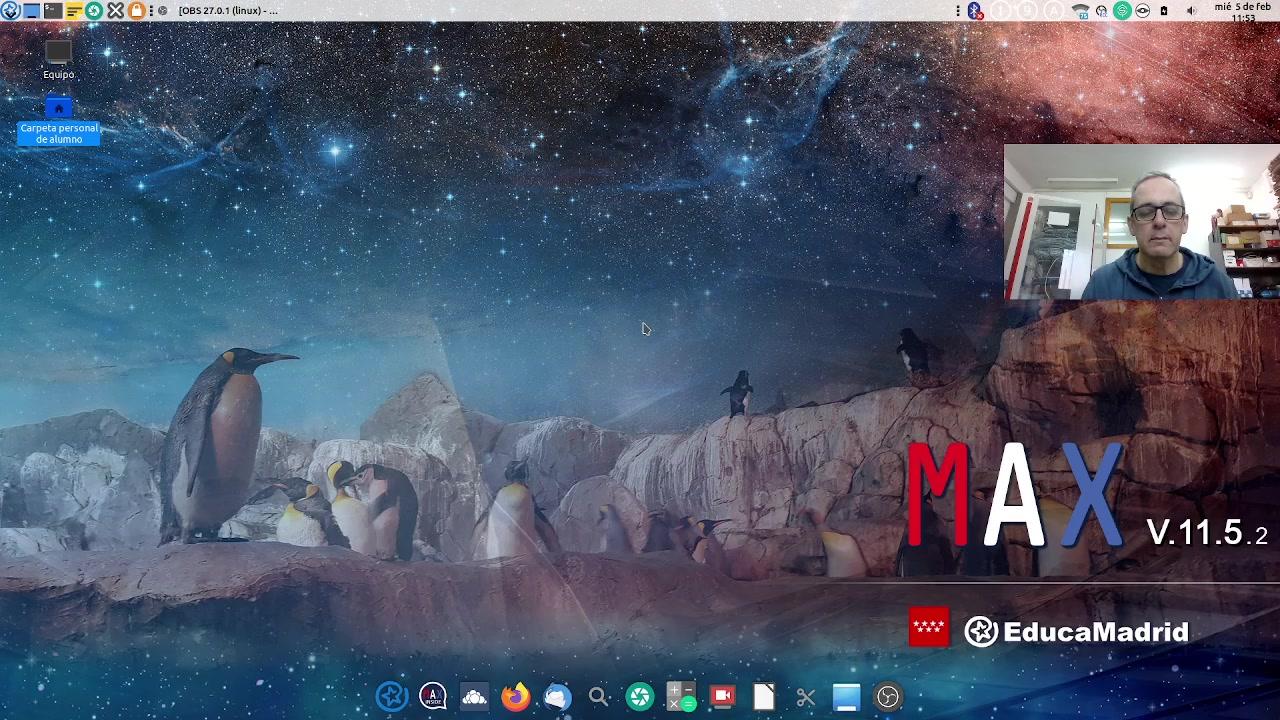The height and width of the screenshot is (720, 1280).
Task: Select the Carpeta personal de alumno folder
Action: point(59,121)
